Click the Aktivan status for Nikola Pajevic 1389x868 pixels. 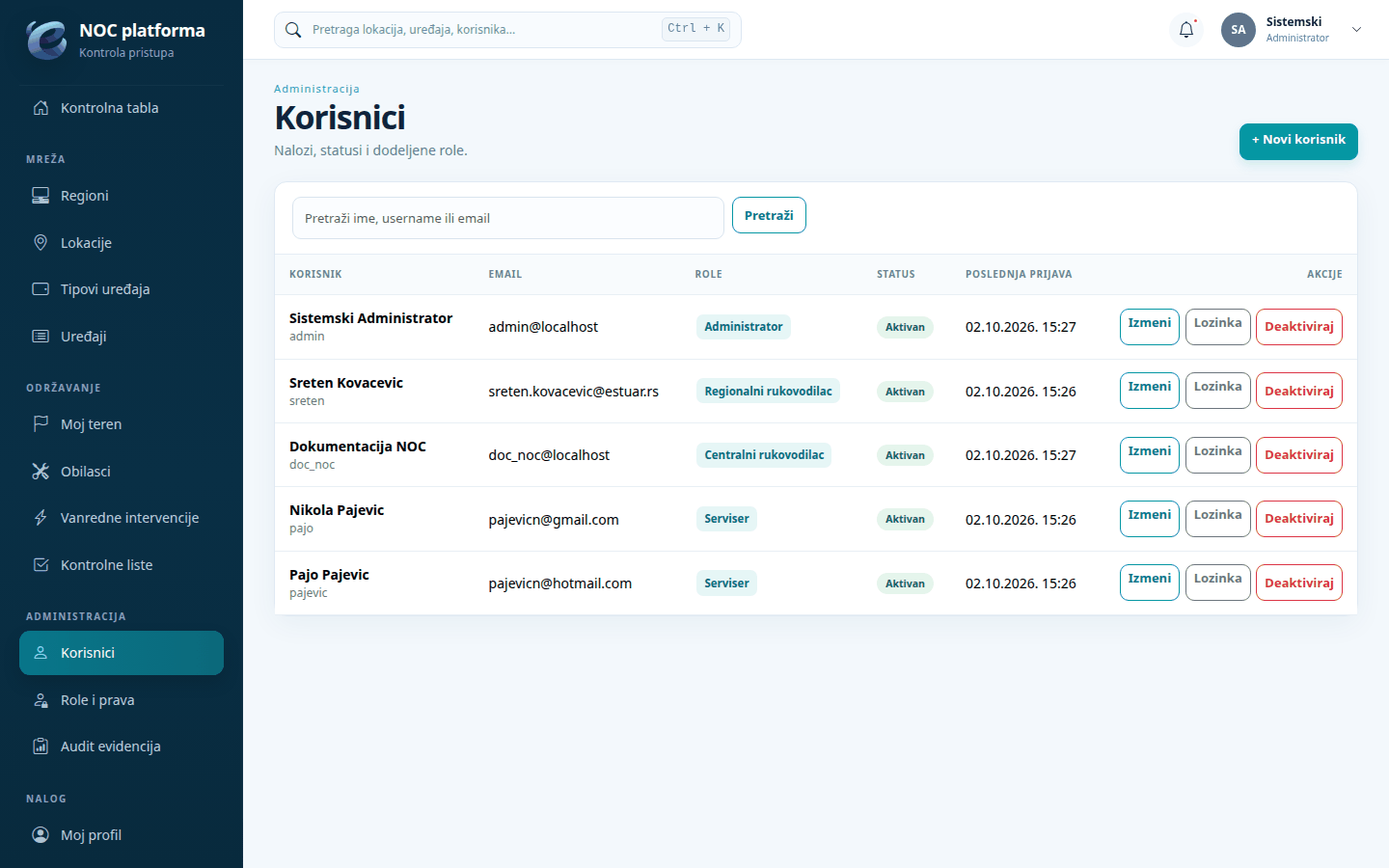tap(905, 519)
